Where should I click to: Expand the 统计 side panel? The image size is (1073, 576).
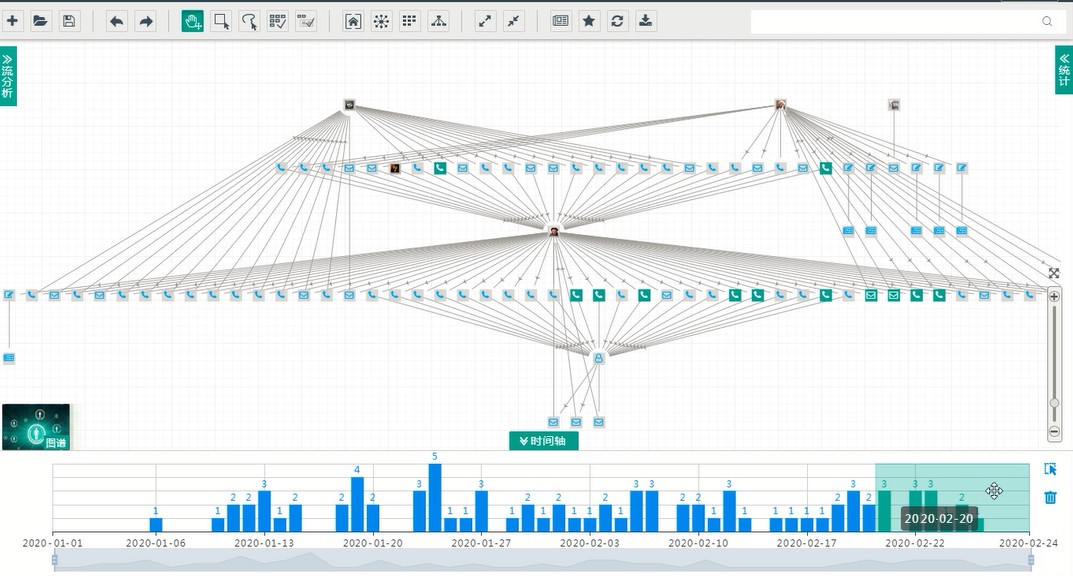point(1064,71)
